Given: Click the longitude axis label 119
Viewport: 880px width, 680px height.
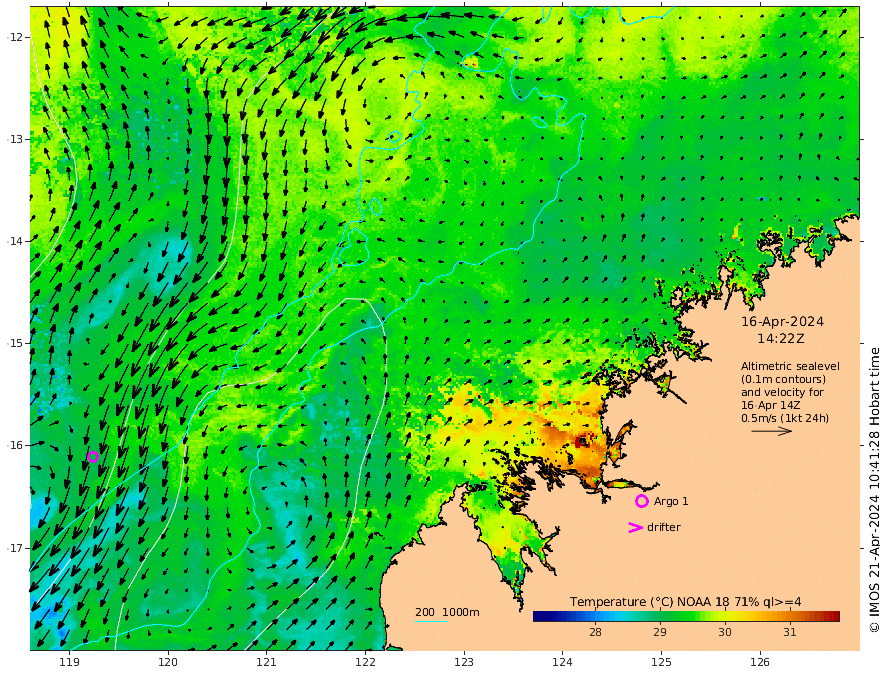Looking at the screenshot, I should (69, 663).
